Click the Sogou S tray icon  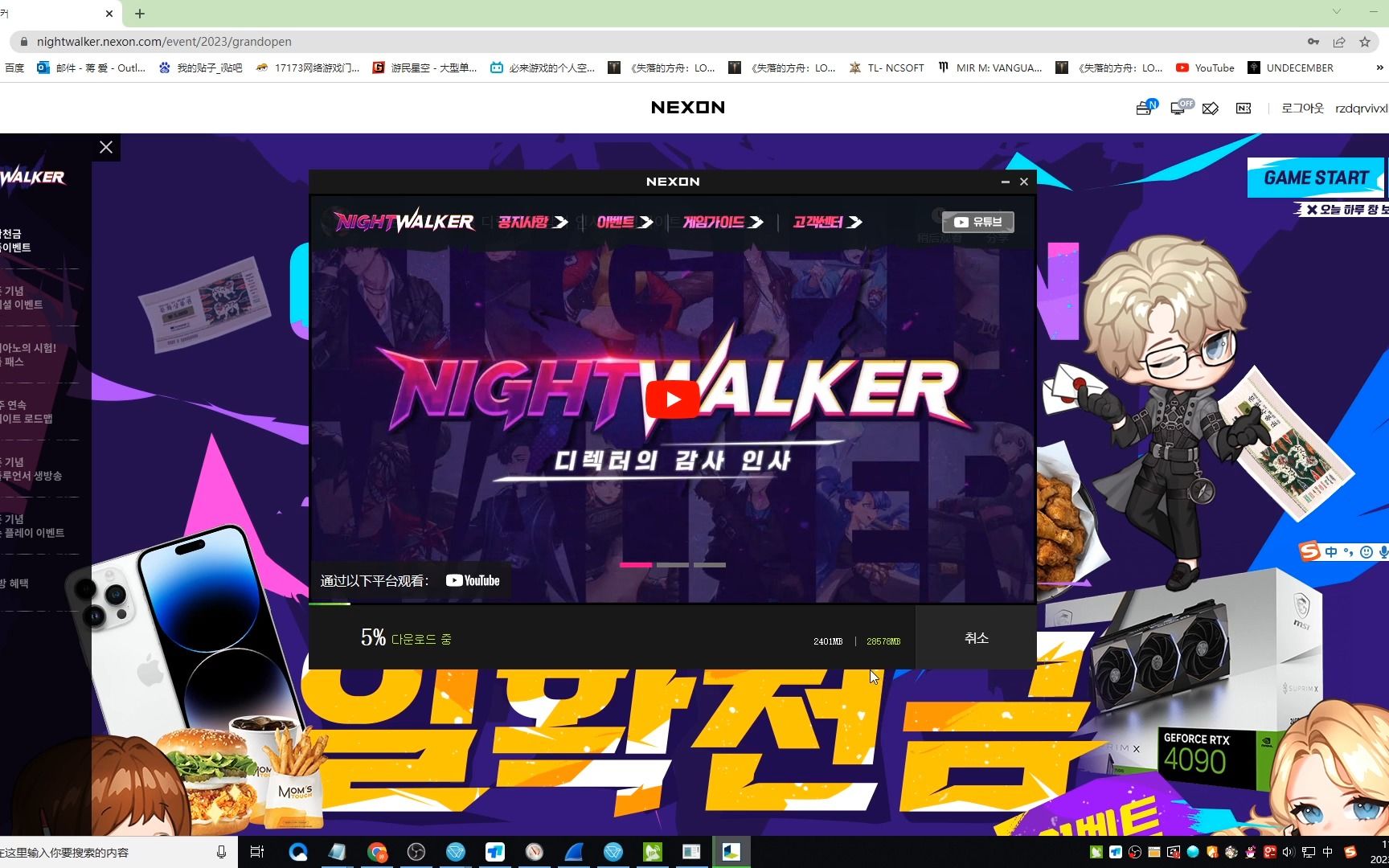[x=1350, y=852]
